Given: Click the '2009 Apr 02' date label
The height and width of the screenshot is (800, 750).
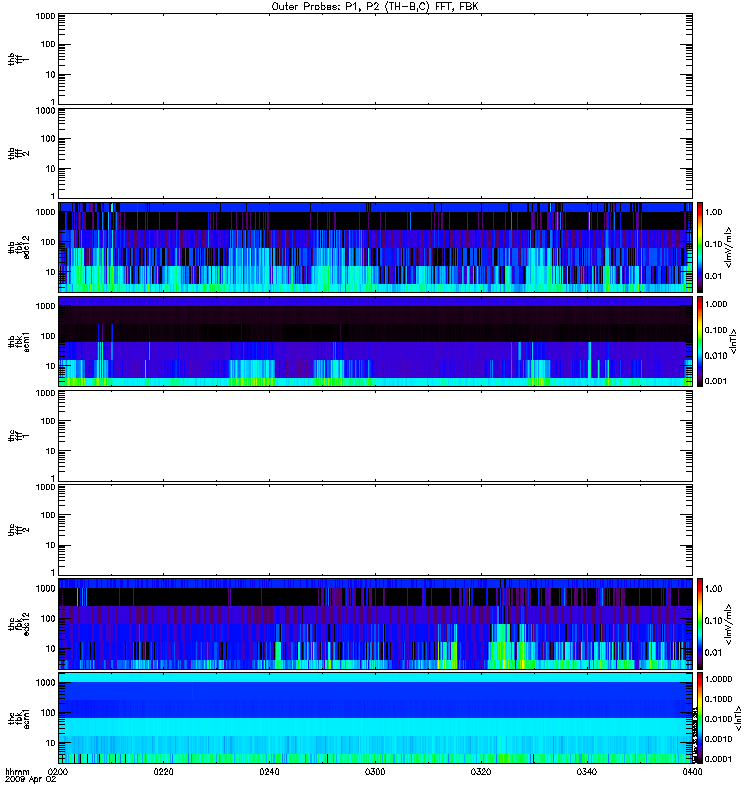Looking at the screenshot, I should 31,779.
